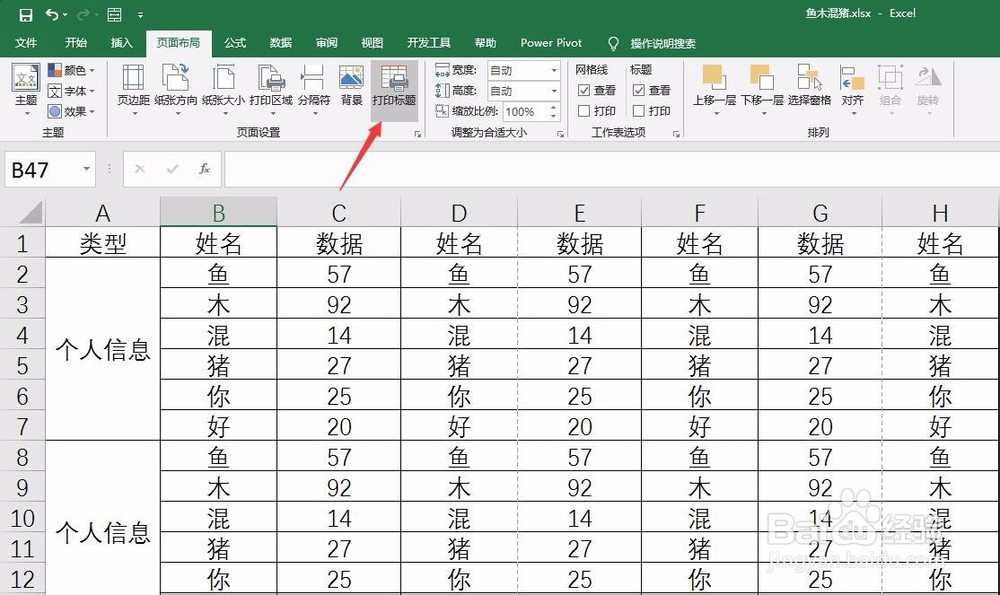Click the print preview quick access icon

[x=114, y=15]
